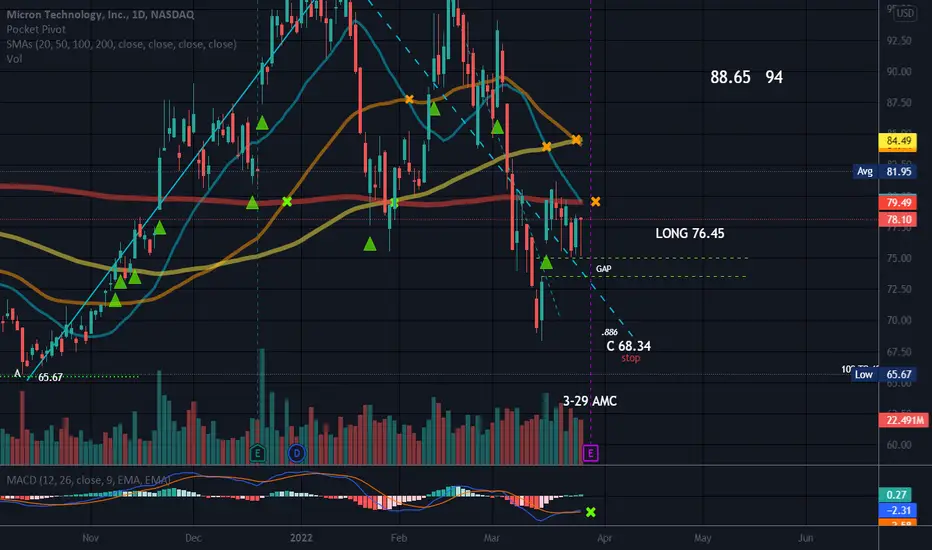Select the '88.65' target text annotation
Viewport: 932px width, 550px height.
730,77
